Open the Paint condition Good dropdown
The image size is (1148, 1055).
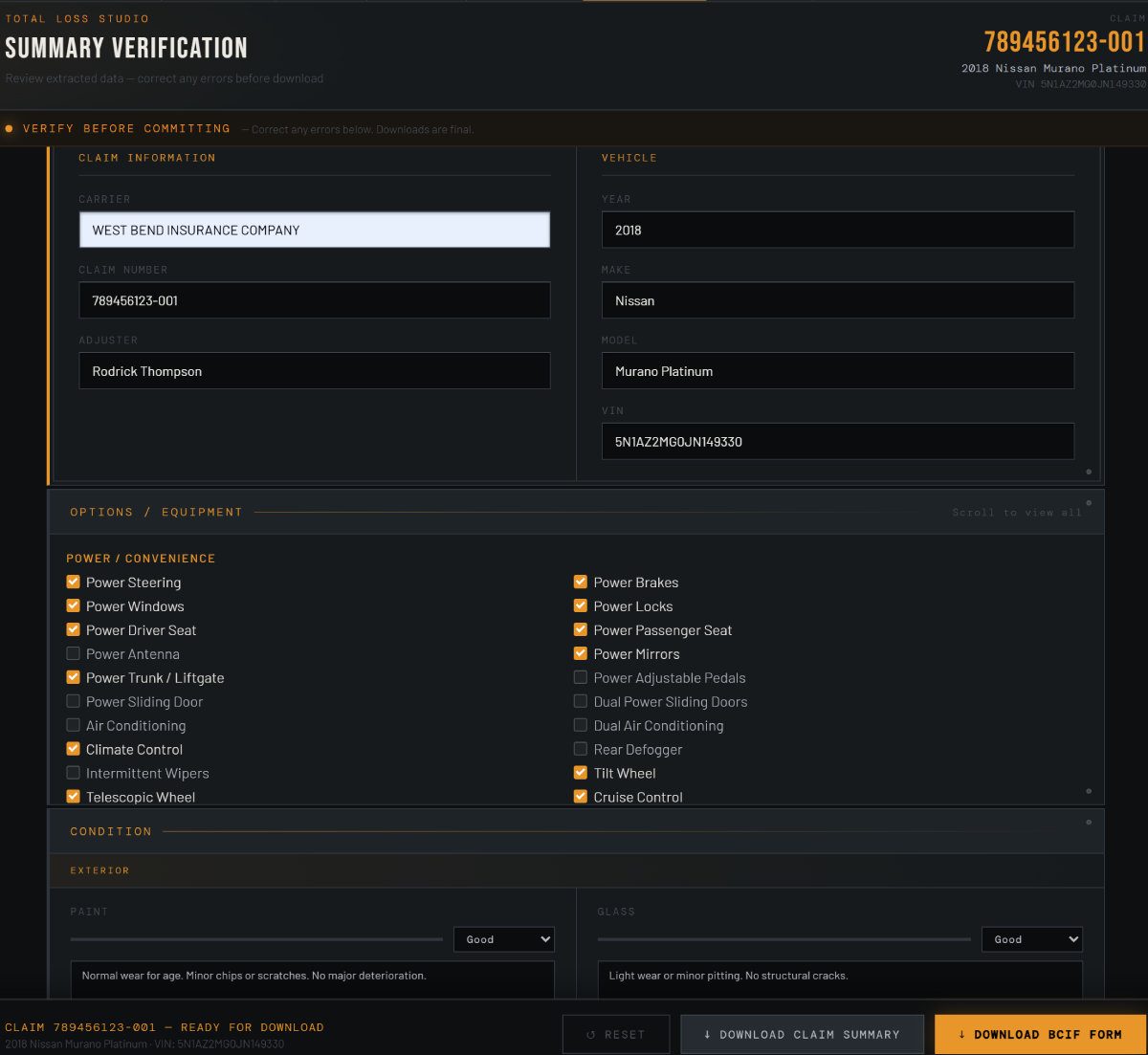(503, 938)
